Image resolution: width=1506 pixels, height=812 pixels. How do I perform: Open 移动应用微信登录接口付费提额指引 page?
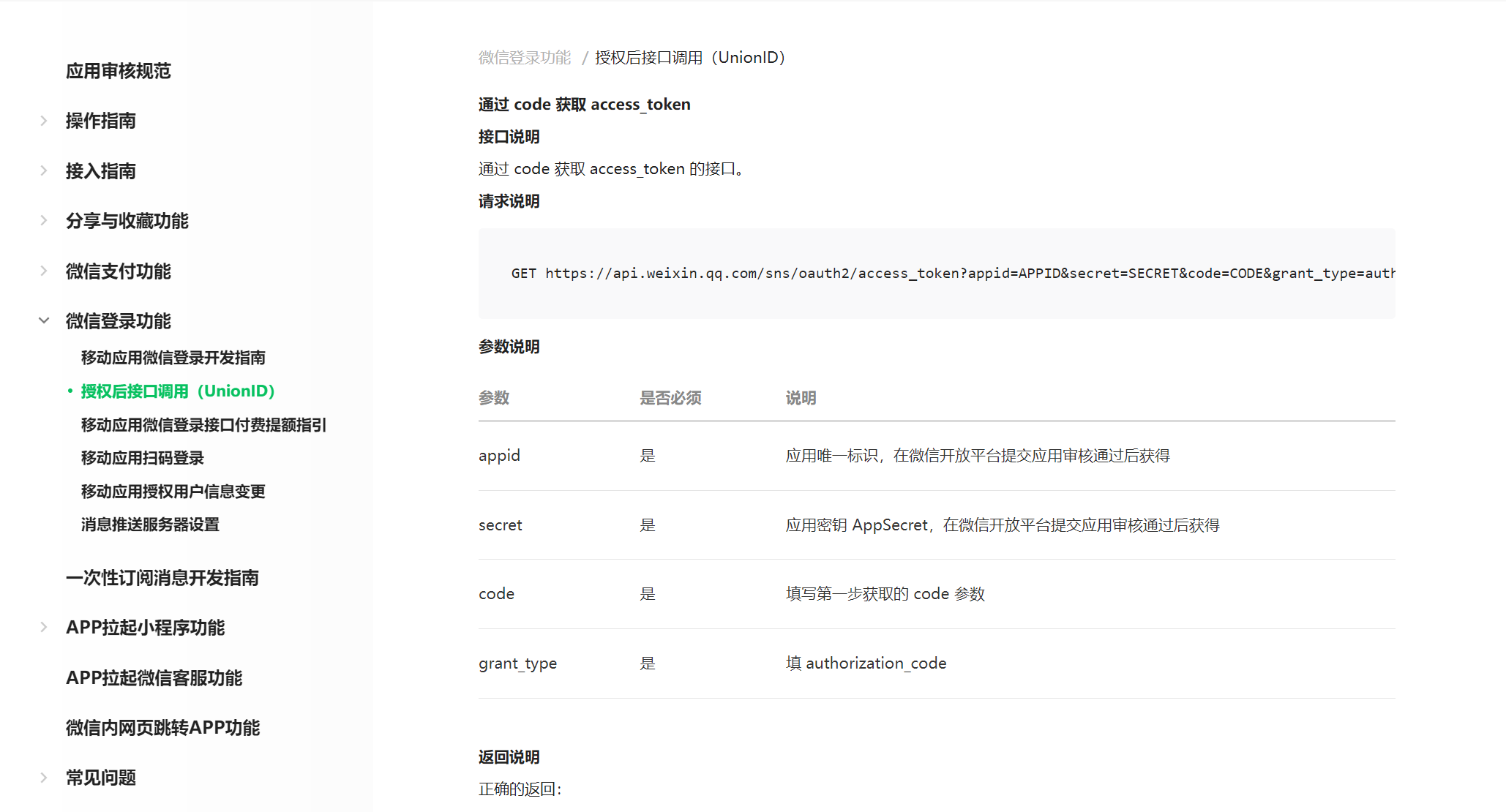203,425
